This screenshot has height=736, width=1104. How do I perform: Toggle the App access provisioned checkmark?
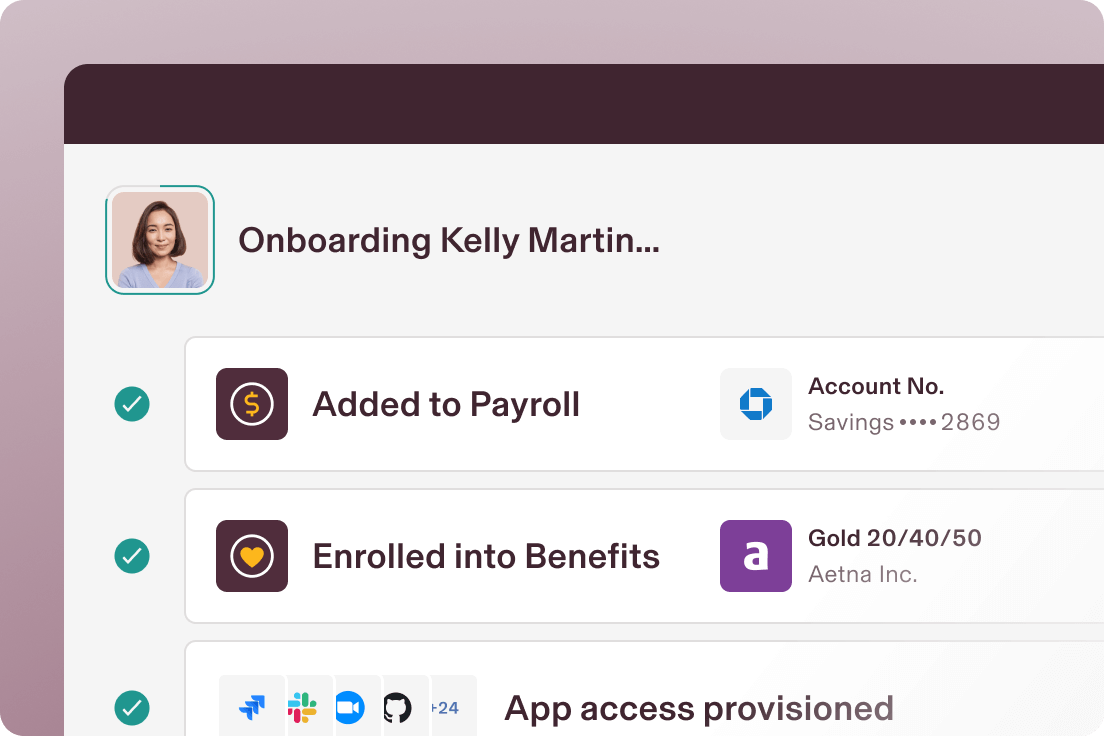tap(131, 708)
